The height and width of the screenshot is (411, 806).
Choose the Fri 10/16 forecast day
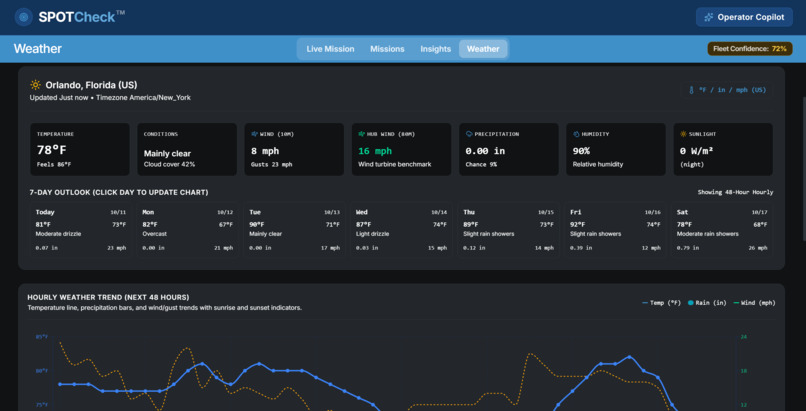(x=615, y=230)
